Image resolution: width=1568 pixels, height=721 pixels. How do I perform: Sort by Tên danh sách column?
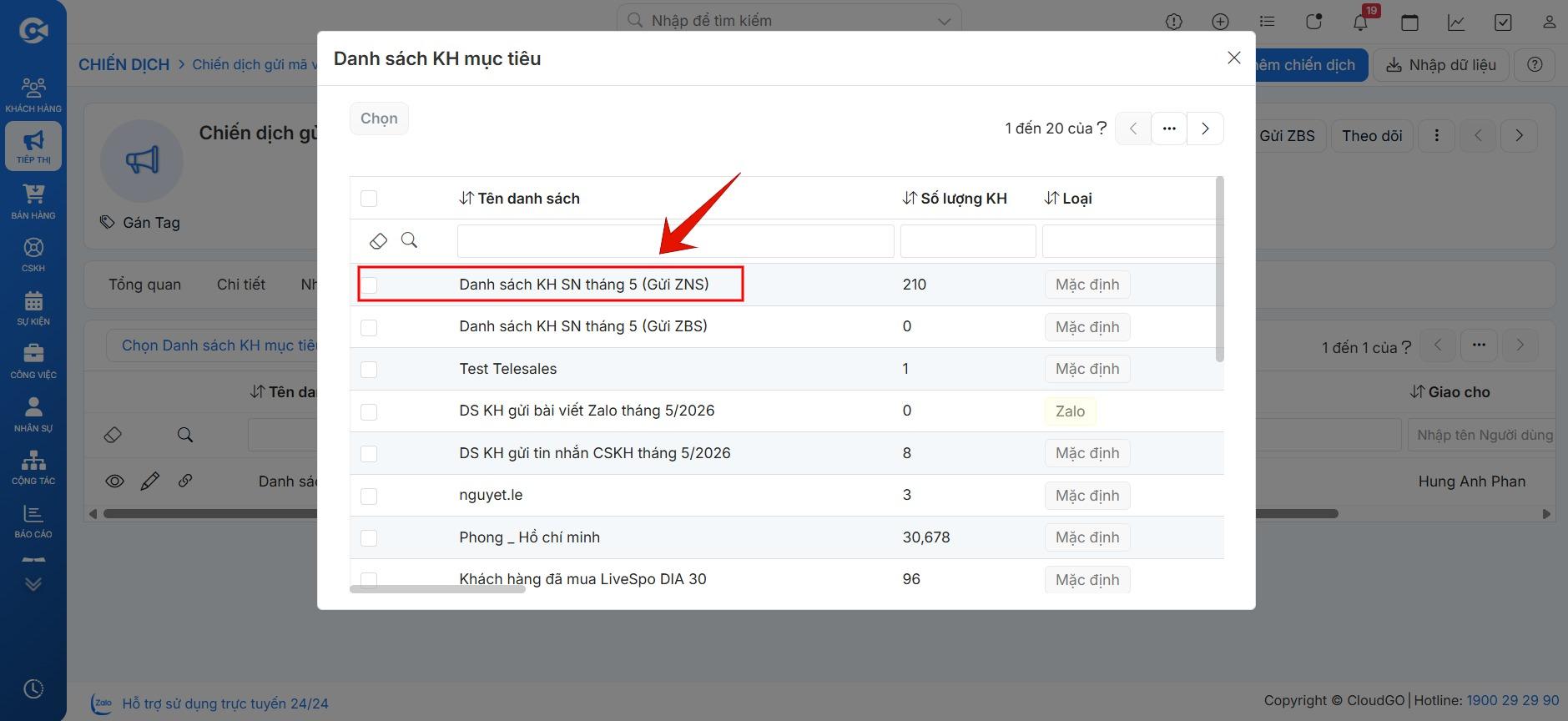pos(519,199)
